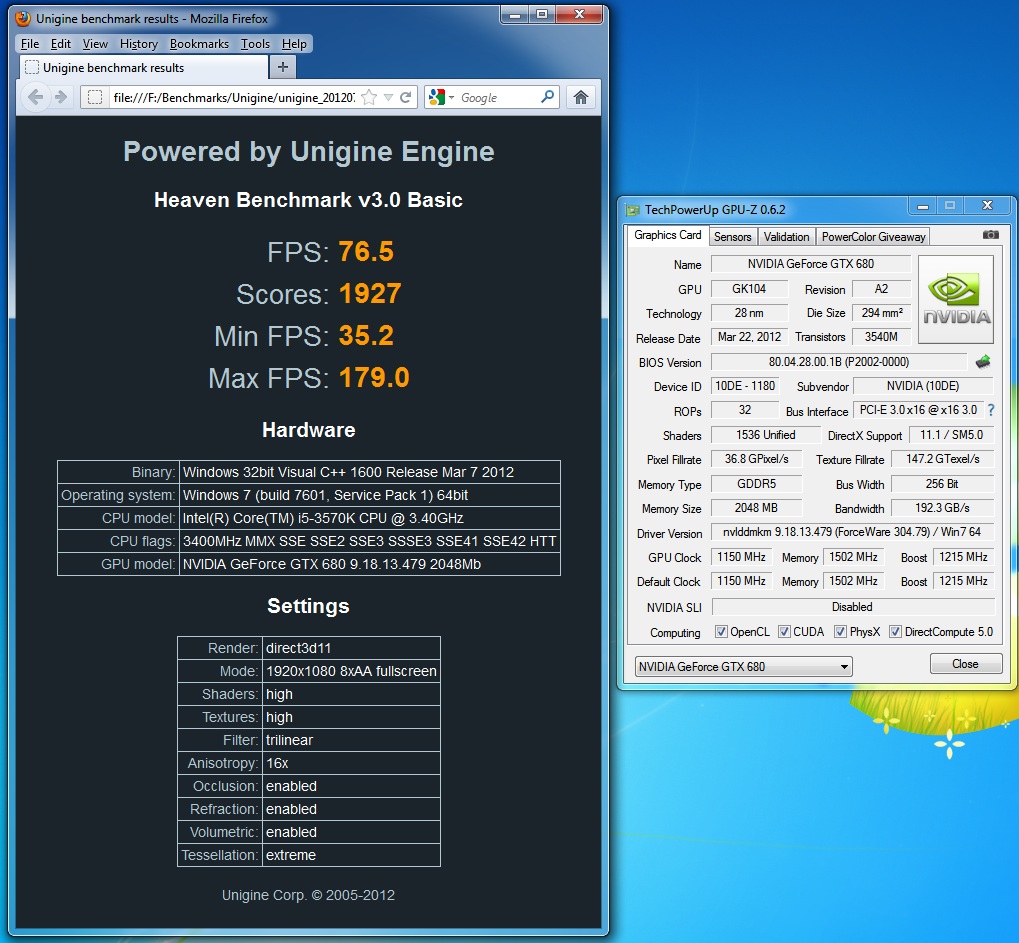Open the GPU selector dropdown in GPU-Z

[743, 666]
